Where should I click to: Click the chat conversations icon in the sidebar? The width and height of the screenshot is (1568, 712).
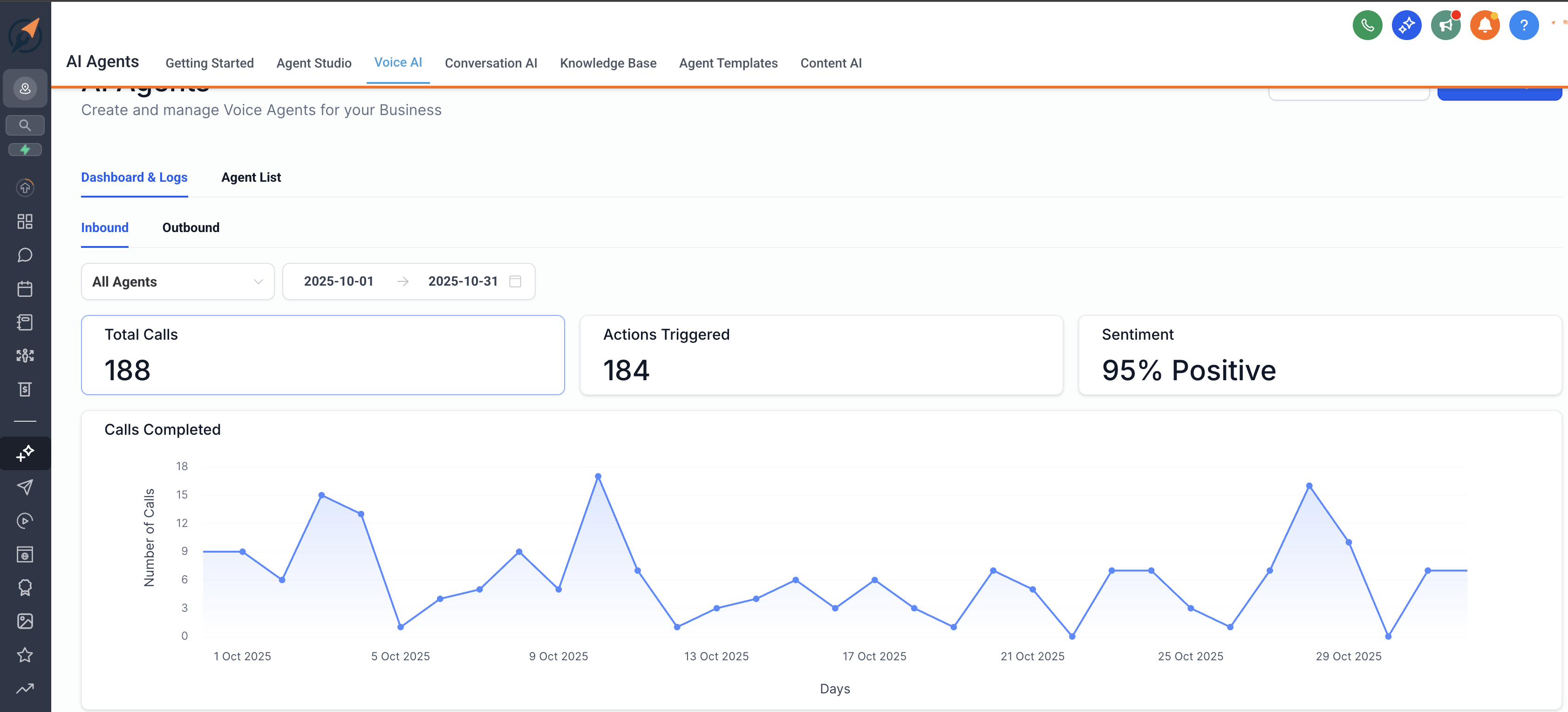(x=25, y=255)
